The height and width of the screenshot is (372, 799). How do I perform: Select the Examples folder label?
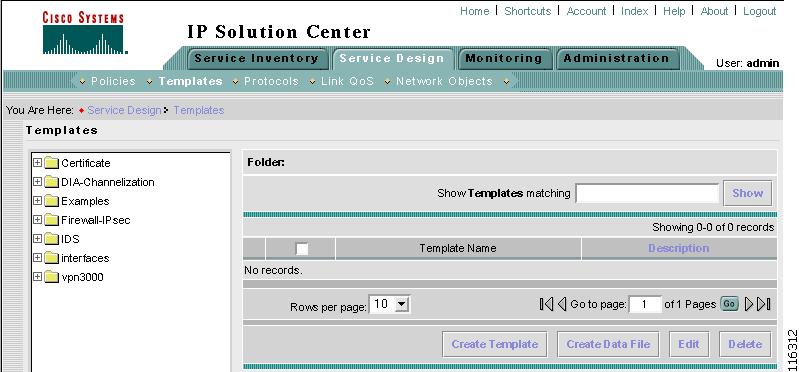[x=85, y=201]
